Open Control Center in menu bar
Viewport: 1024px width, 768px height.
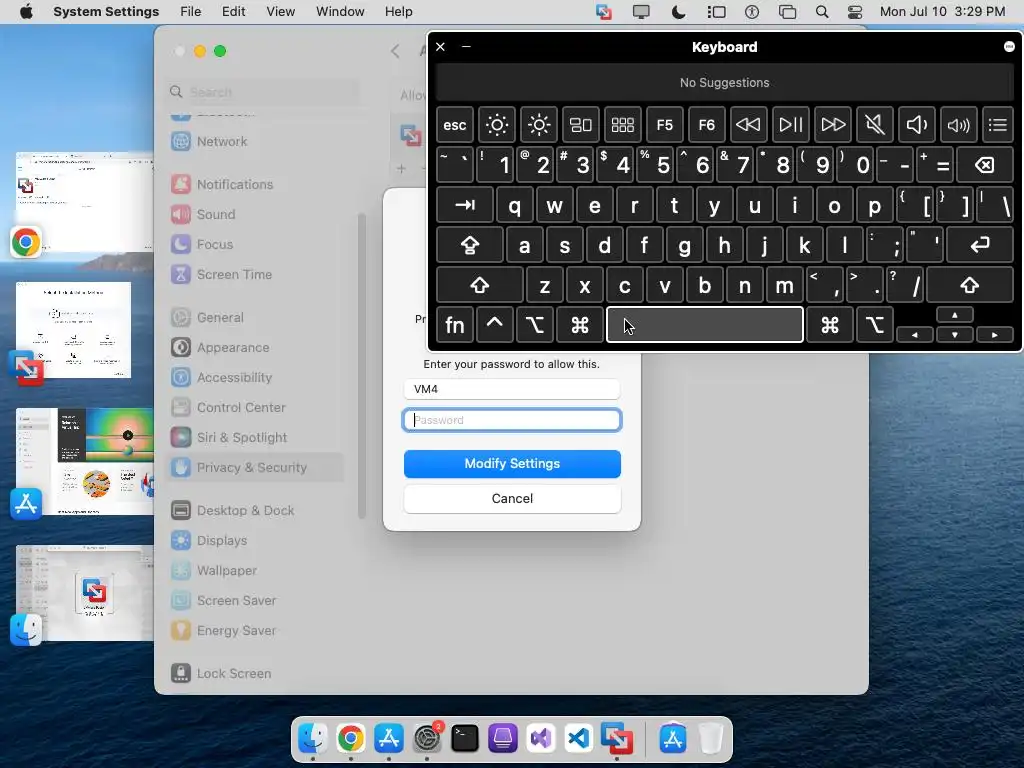point(855,12)
